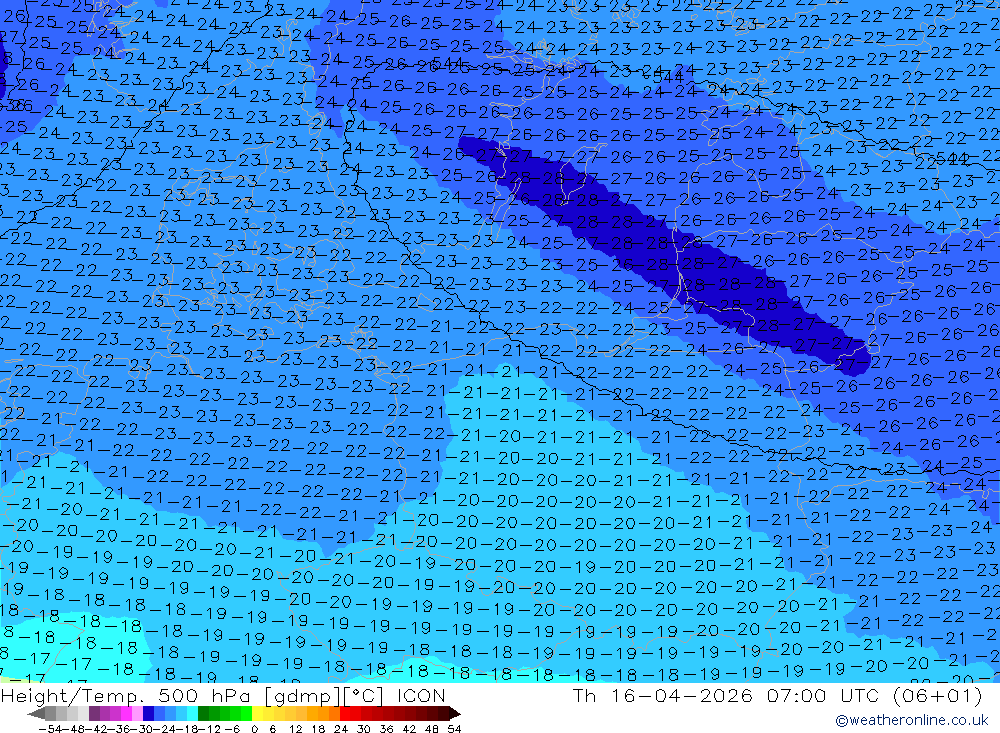
Task: Click the '-54' label at legend start
Action: (51, 729)
